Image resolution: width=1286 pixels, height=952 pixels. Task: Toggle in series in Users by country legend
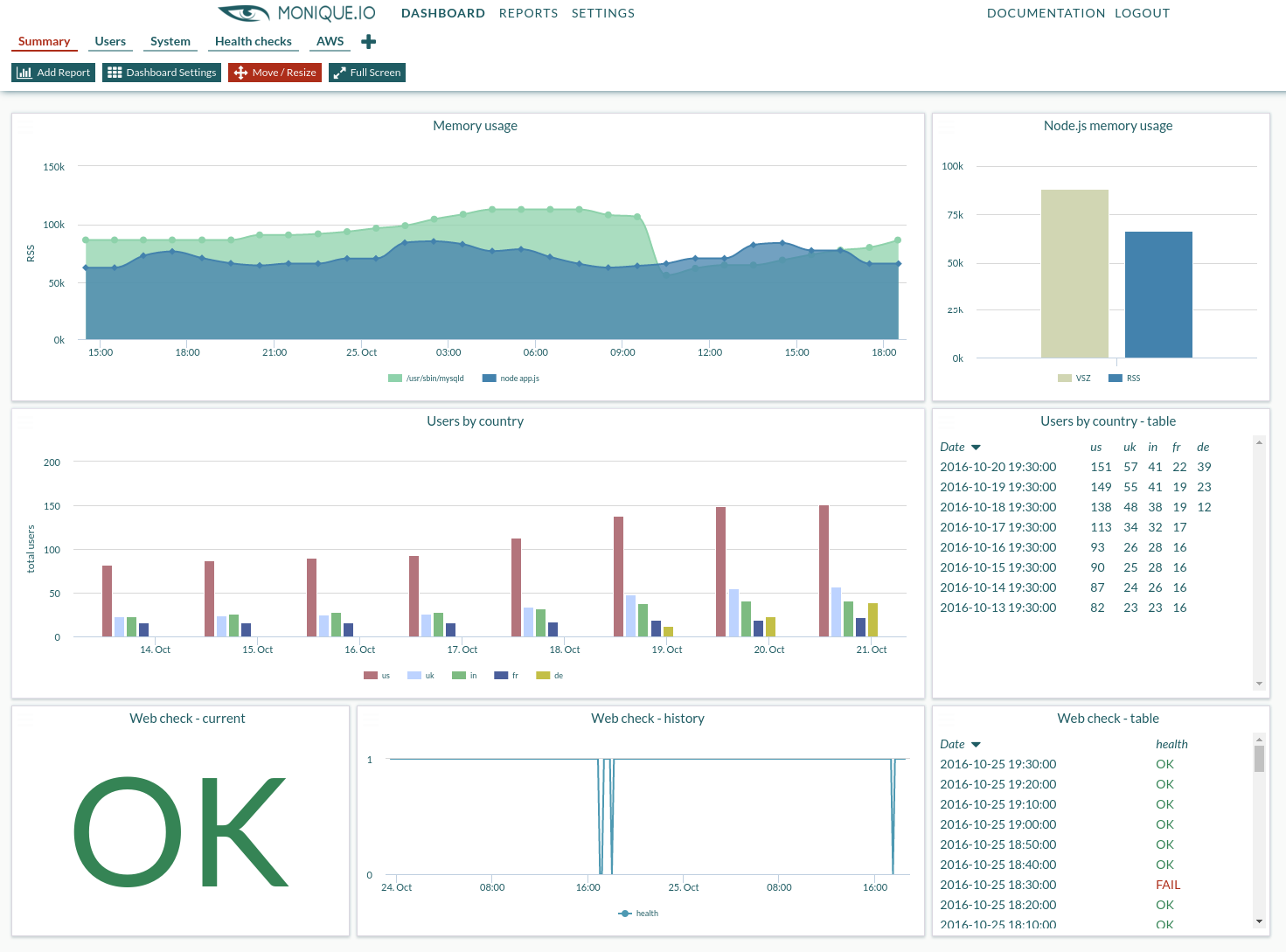(464, 676)
